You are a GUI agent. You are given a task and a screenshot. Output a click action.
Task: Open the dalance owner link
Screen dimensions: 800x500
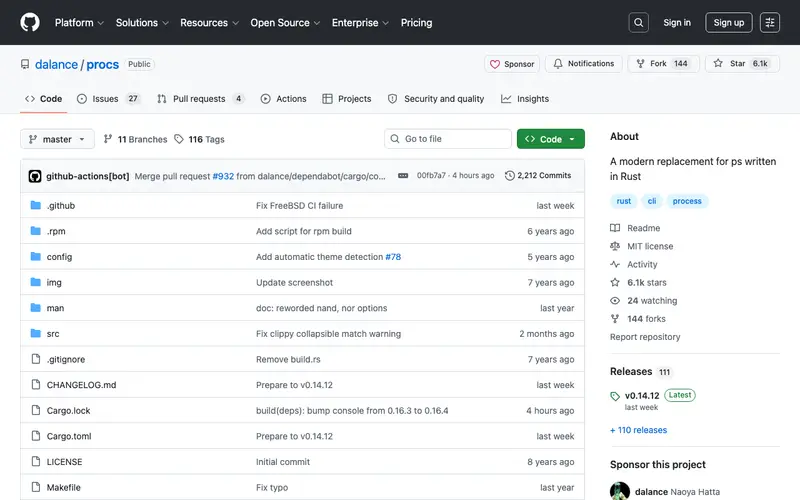[56, 64]
